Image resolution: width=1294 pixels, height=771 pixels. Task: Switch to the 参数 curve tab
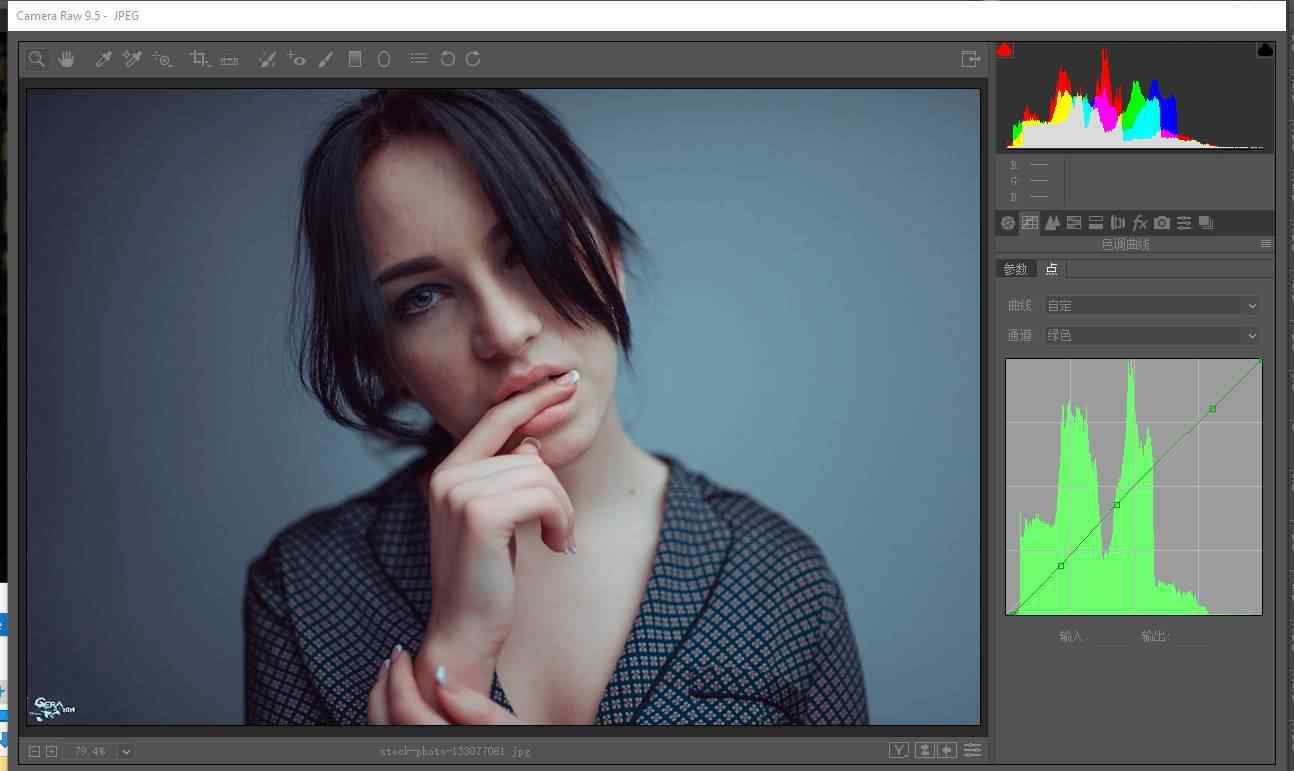1015,269
